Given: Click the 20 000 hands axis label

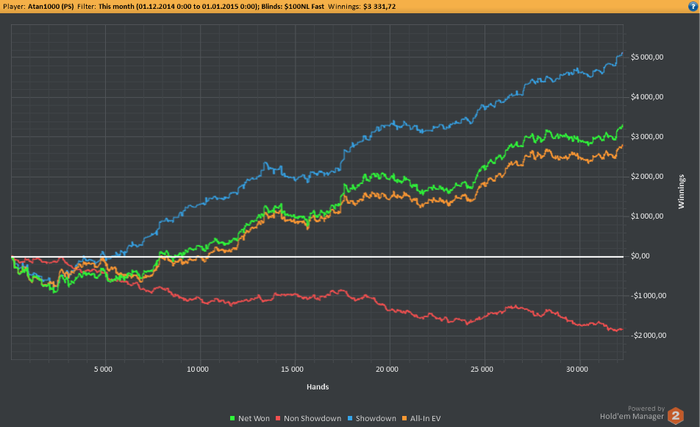Looking at the screenshot, I should click(x=387, y=369).
